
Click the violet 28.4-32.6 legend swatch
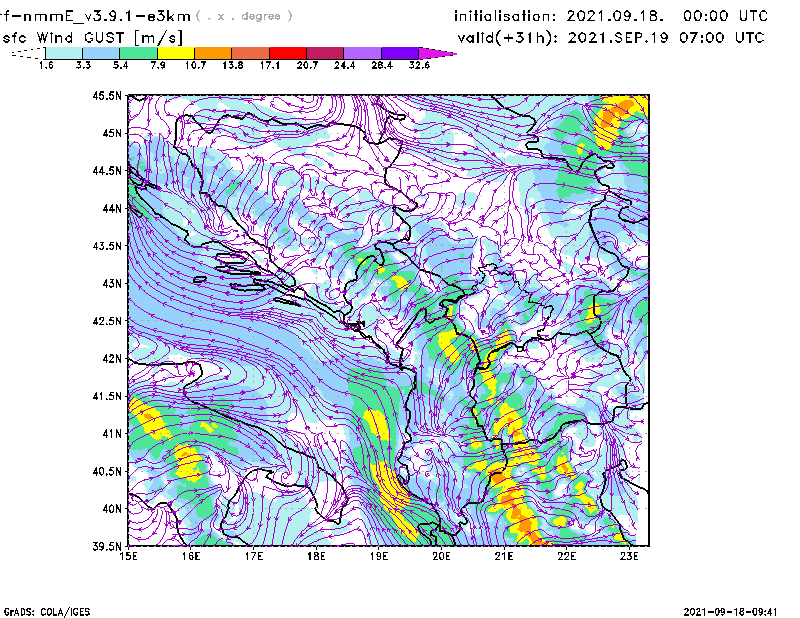(400, 53)
